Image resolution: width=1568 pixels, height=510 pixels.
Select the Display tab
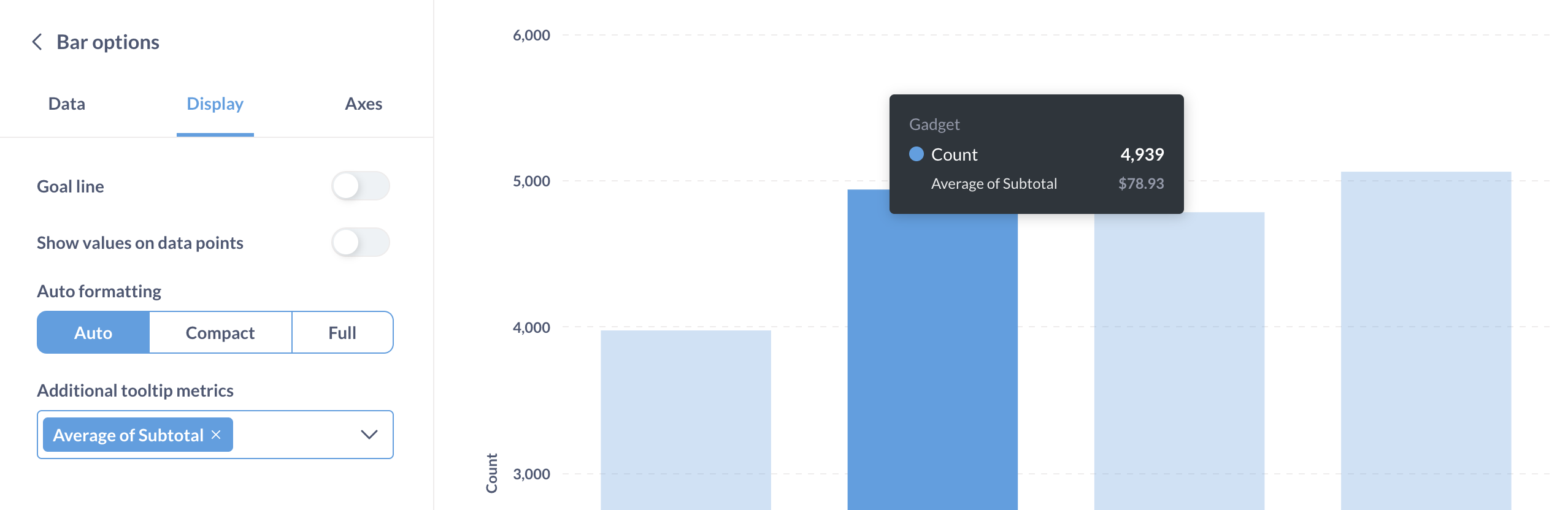point(215,104)
